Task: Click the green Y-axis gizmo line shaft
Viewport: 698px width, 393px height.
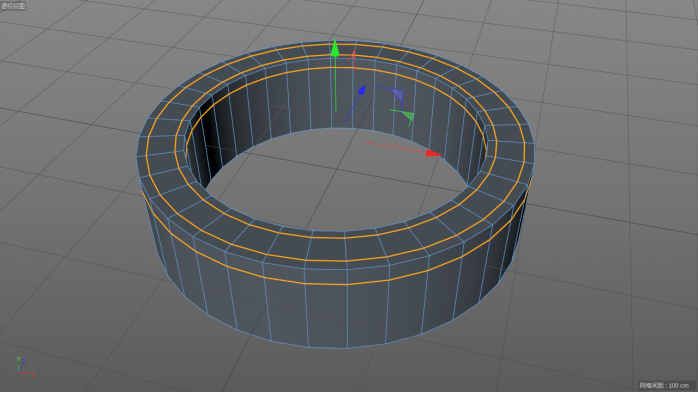Action: point(336,85)
